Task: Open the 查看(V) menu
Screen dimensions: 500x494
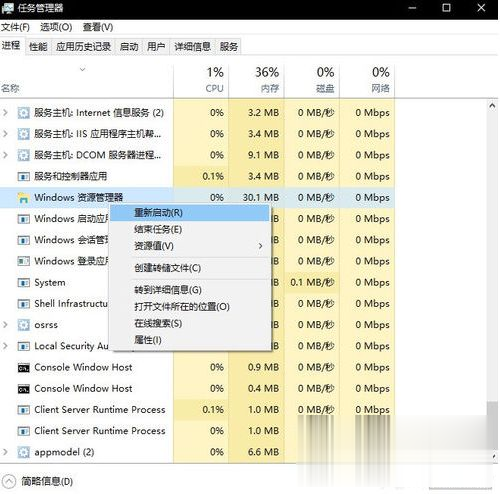Action: click(x=98, y=27)
